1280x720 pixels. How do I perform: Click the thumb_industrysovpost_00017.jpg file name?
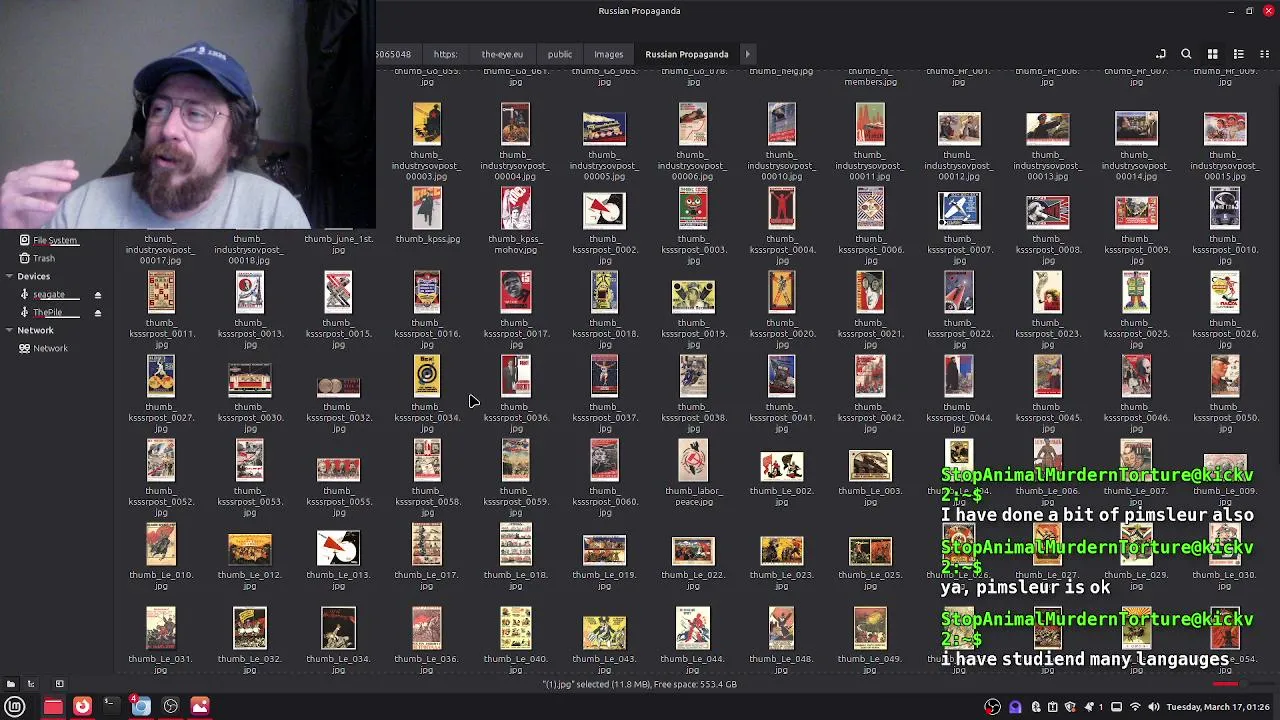coord(161,250)
